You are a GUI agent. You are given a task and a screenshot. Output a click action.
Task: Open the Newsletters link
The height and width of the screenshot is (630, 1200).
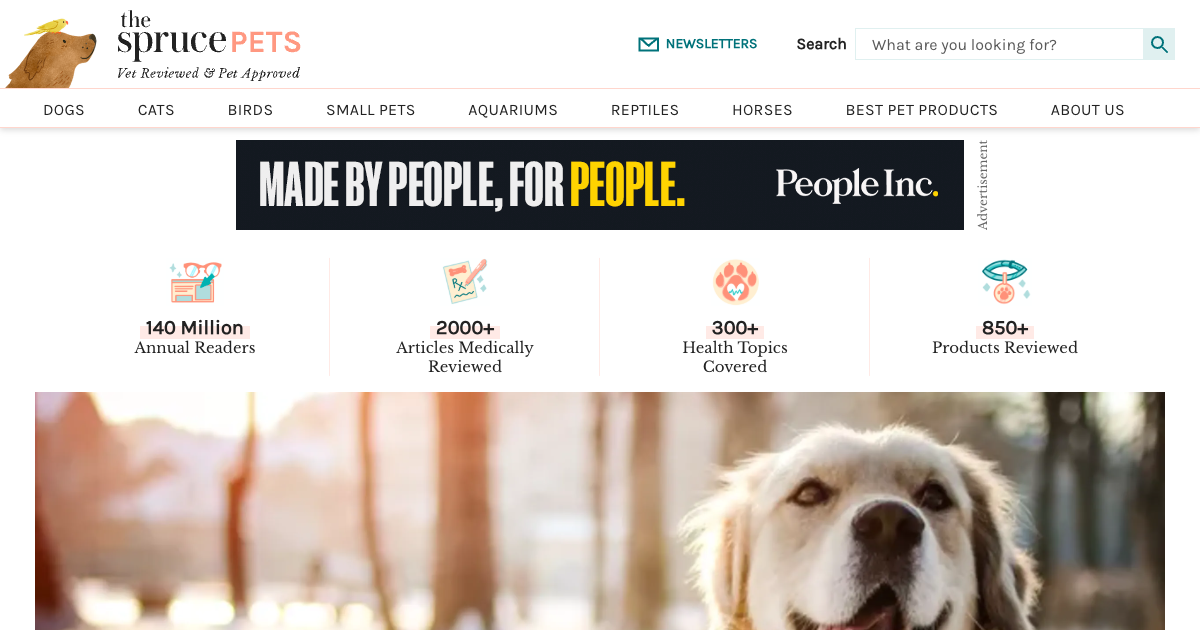711,44
